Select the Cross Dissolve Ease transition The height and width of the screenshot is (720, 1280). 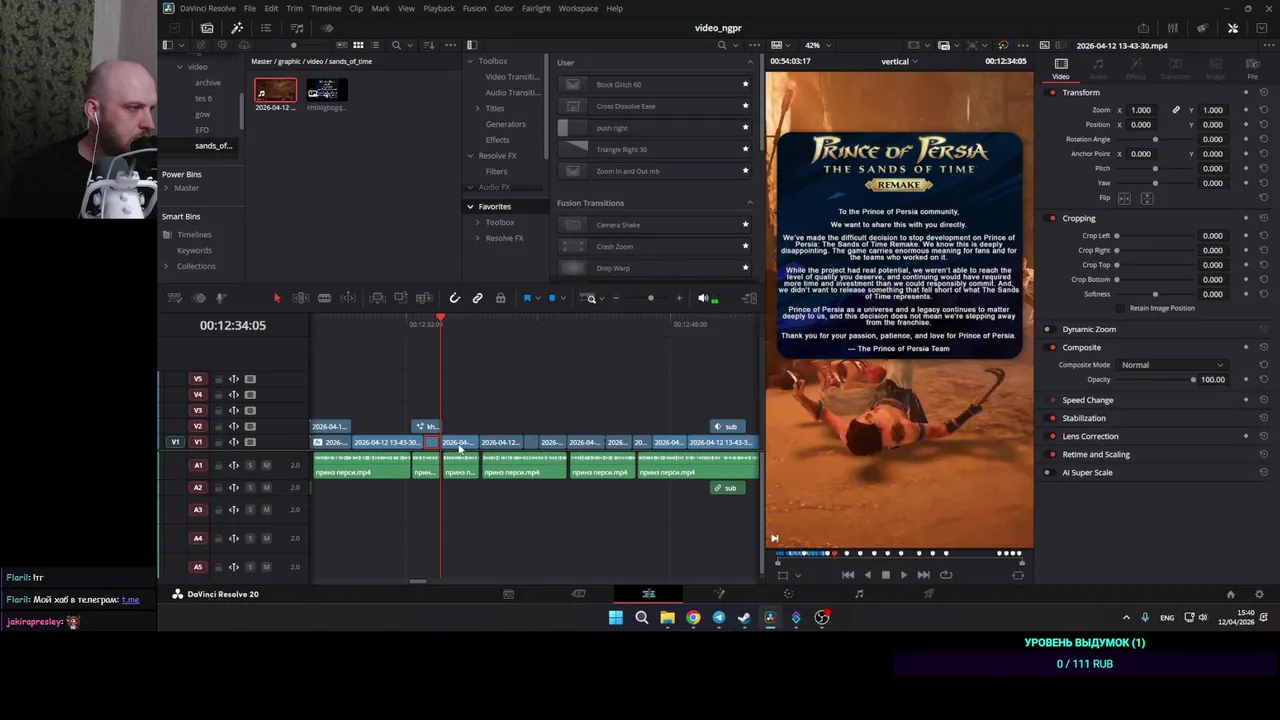click(654, 106)
